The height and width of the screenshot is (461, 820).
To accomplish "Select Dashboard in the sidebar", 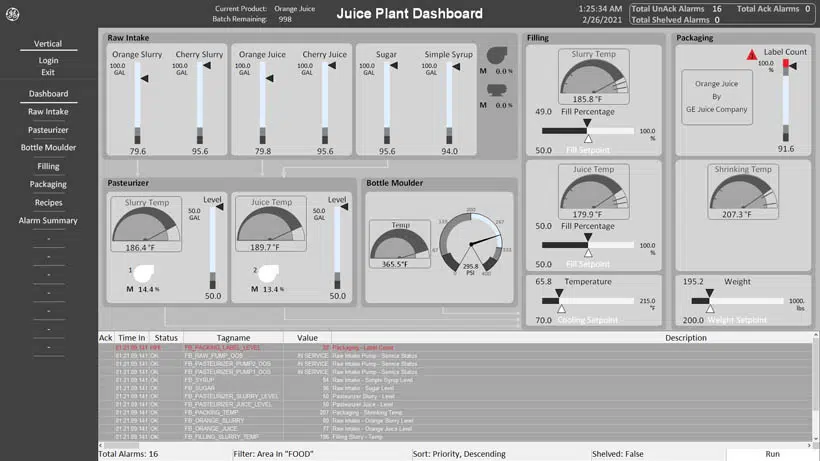I will (48, 94).
